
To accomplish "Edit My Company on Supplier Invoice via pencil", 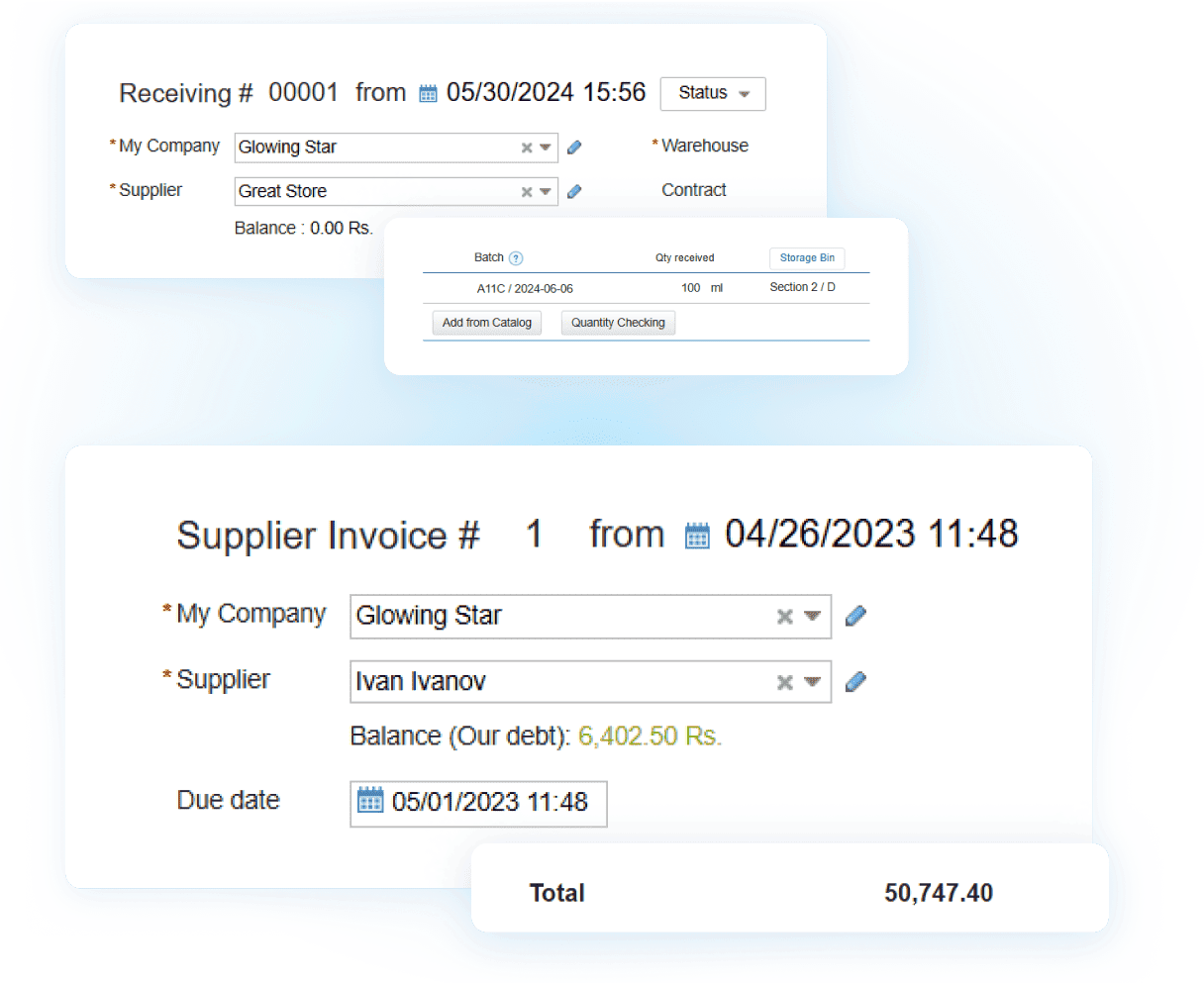I will pos(855,615).
